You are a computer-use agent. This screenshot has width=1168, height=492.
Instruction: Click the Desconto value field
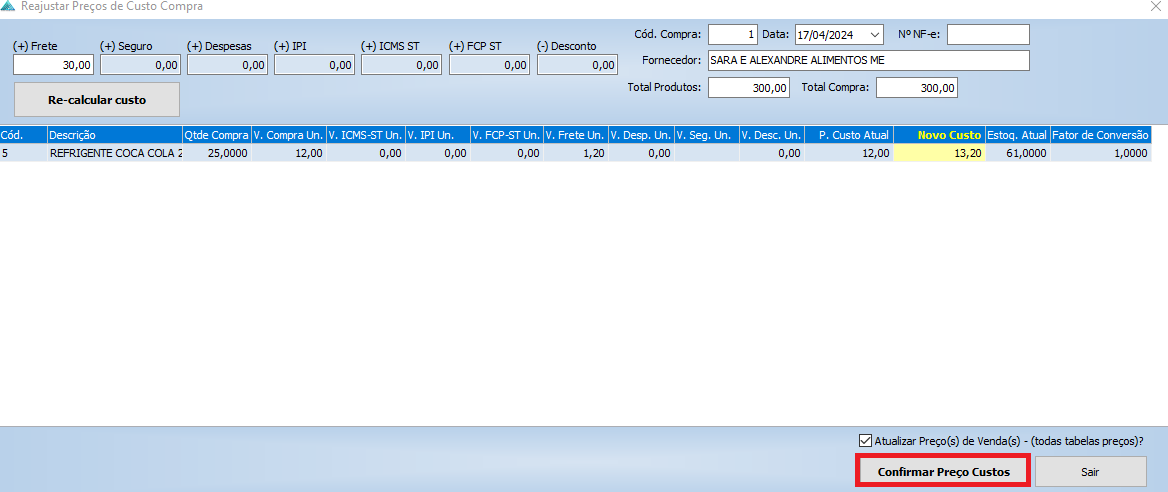pyautogui.click(x=577, y=66)
